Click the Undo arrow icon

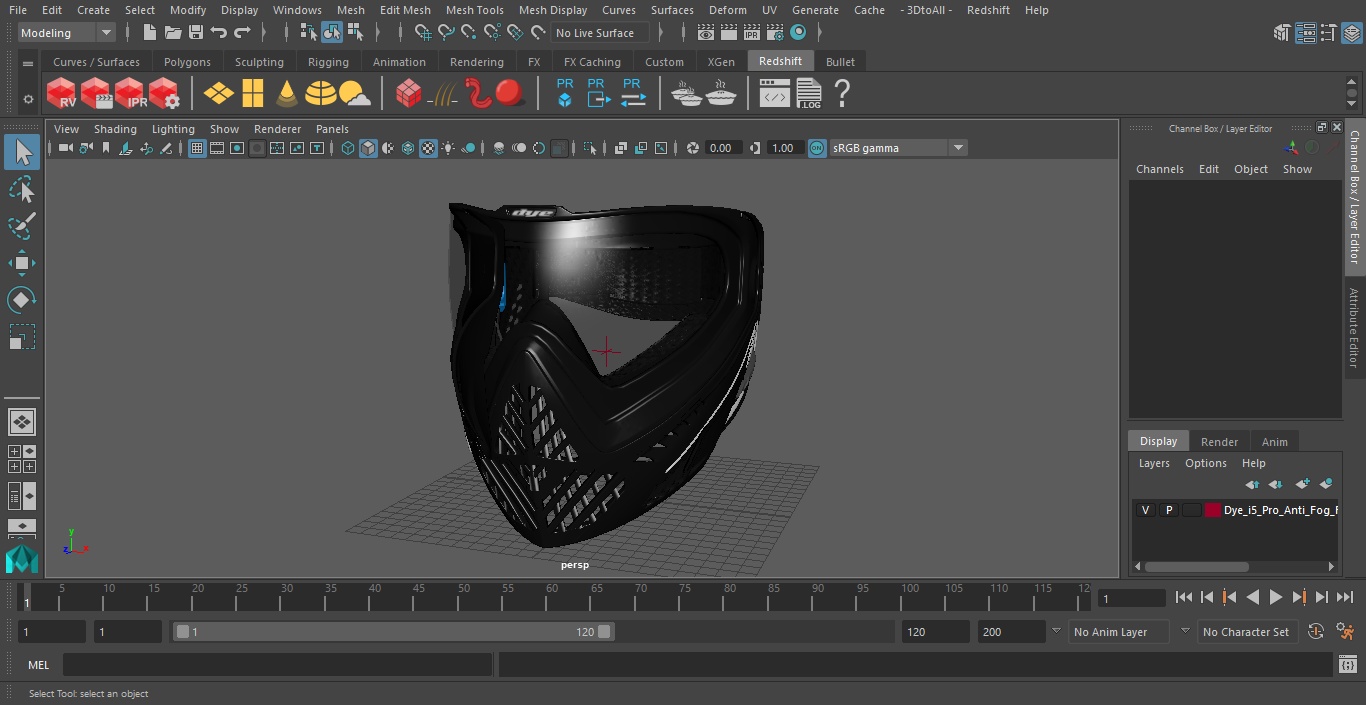coord(219,33)
